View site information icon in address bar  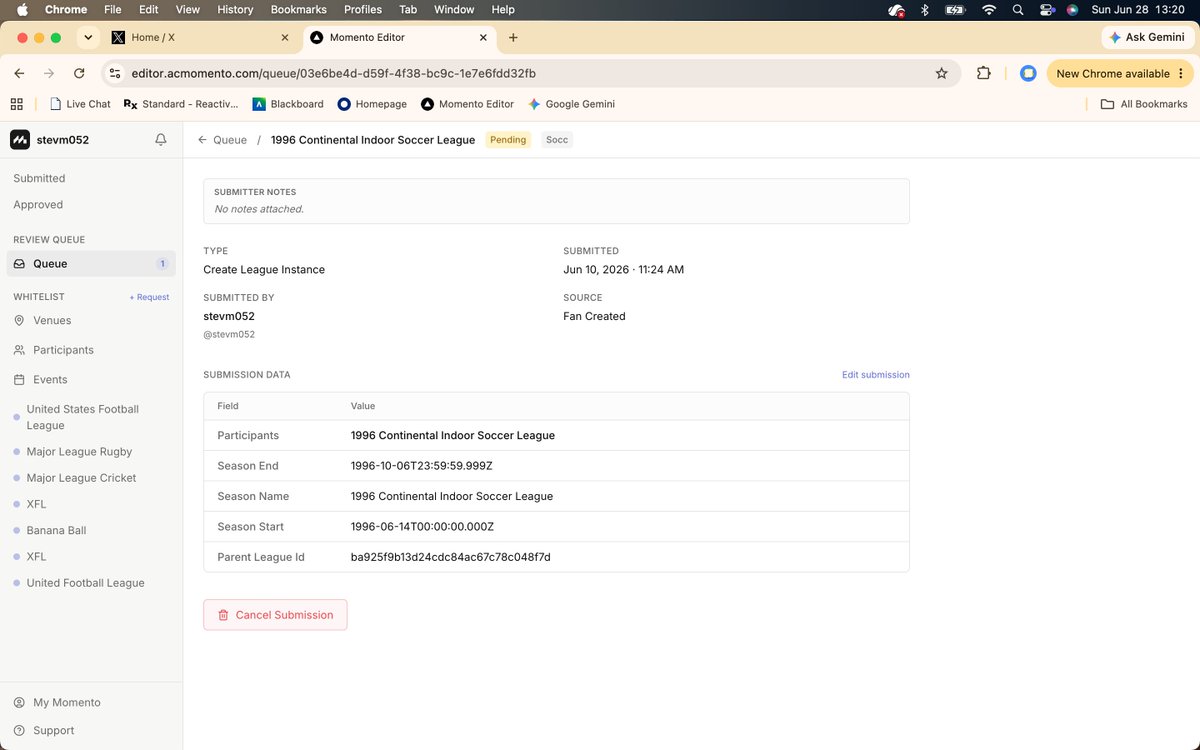coord(115,73)
